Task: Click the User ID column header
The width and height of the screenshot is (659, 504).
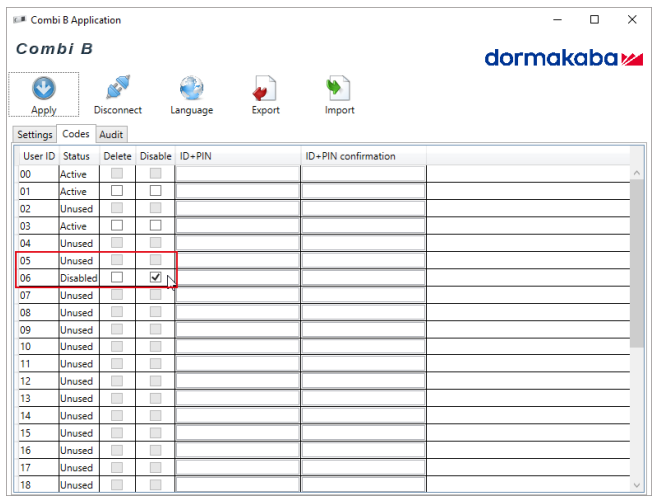Action: pyautogui.click(x=39, y=156)
